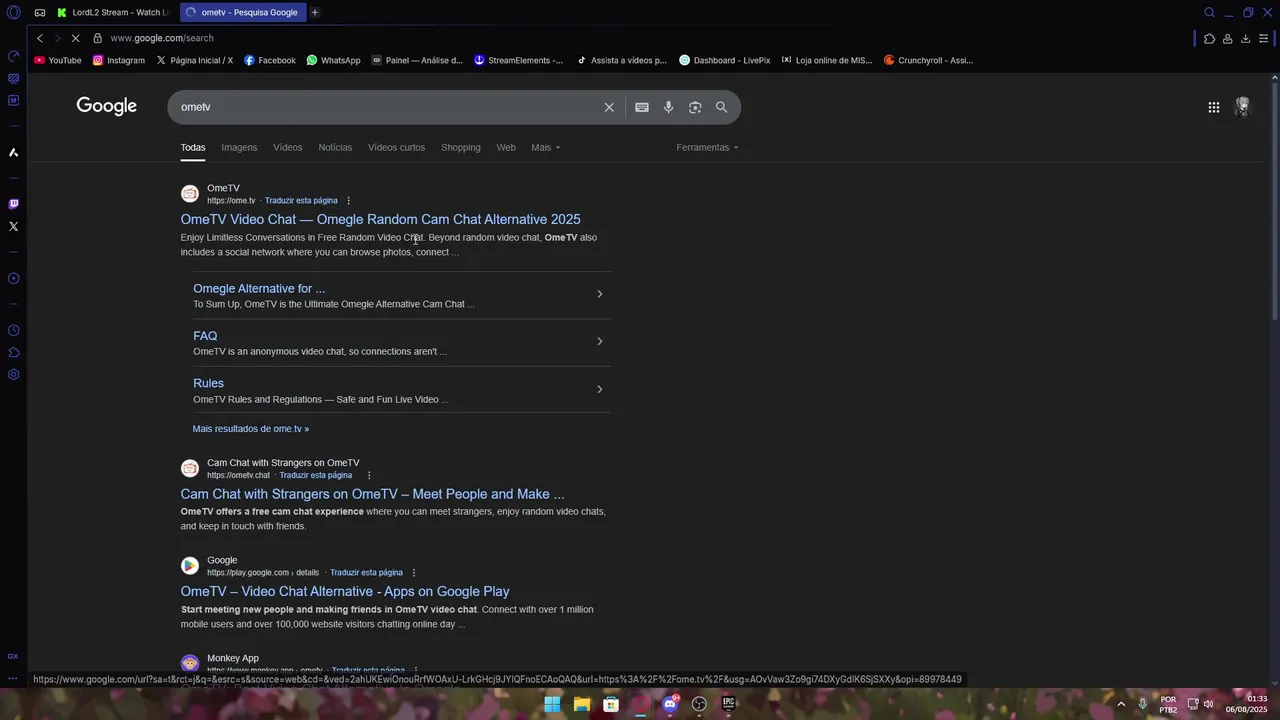Open the Instagram bookmark
The image size is (1280, 720).
click(119, 60)
